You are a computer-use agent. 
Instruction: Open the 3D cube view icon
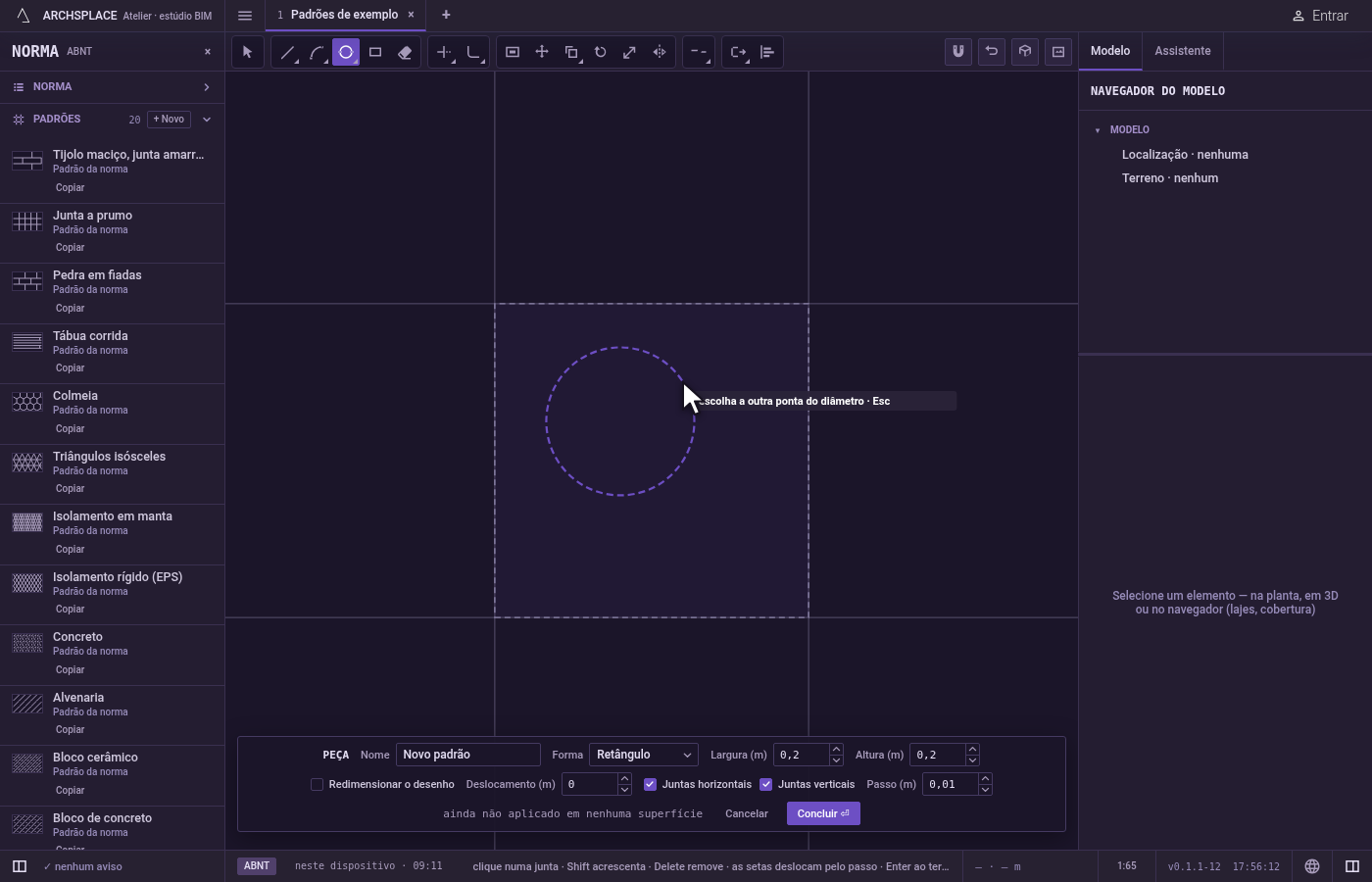[1025, 52]
